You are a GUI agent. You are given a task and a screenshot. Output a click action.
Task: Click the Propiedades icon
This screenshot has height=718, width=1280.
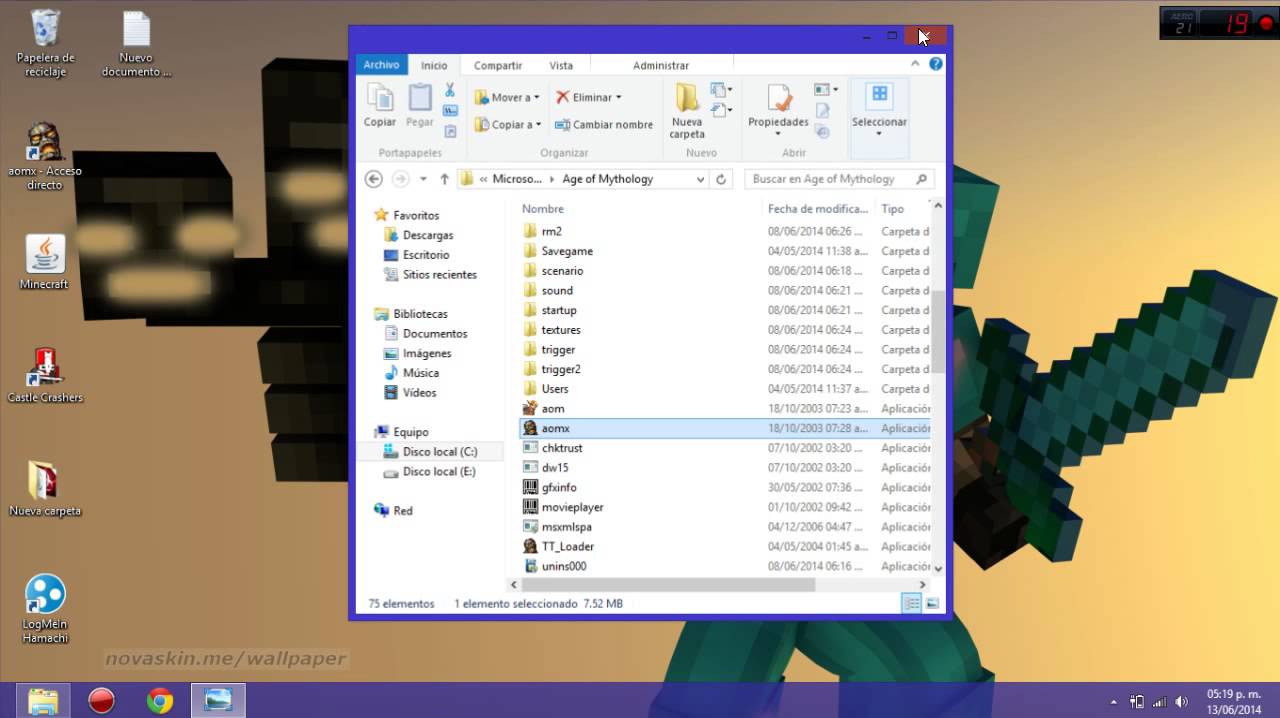tap(779, 98)
